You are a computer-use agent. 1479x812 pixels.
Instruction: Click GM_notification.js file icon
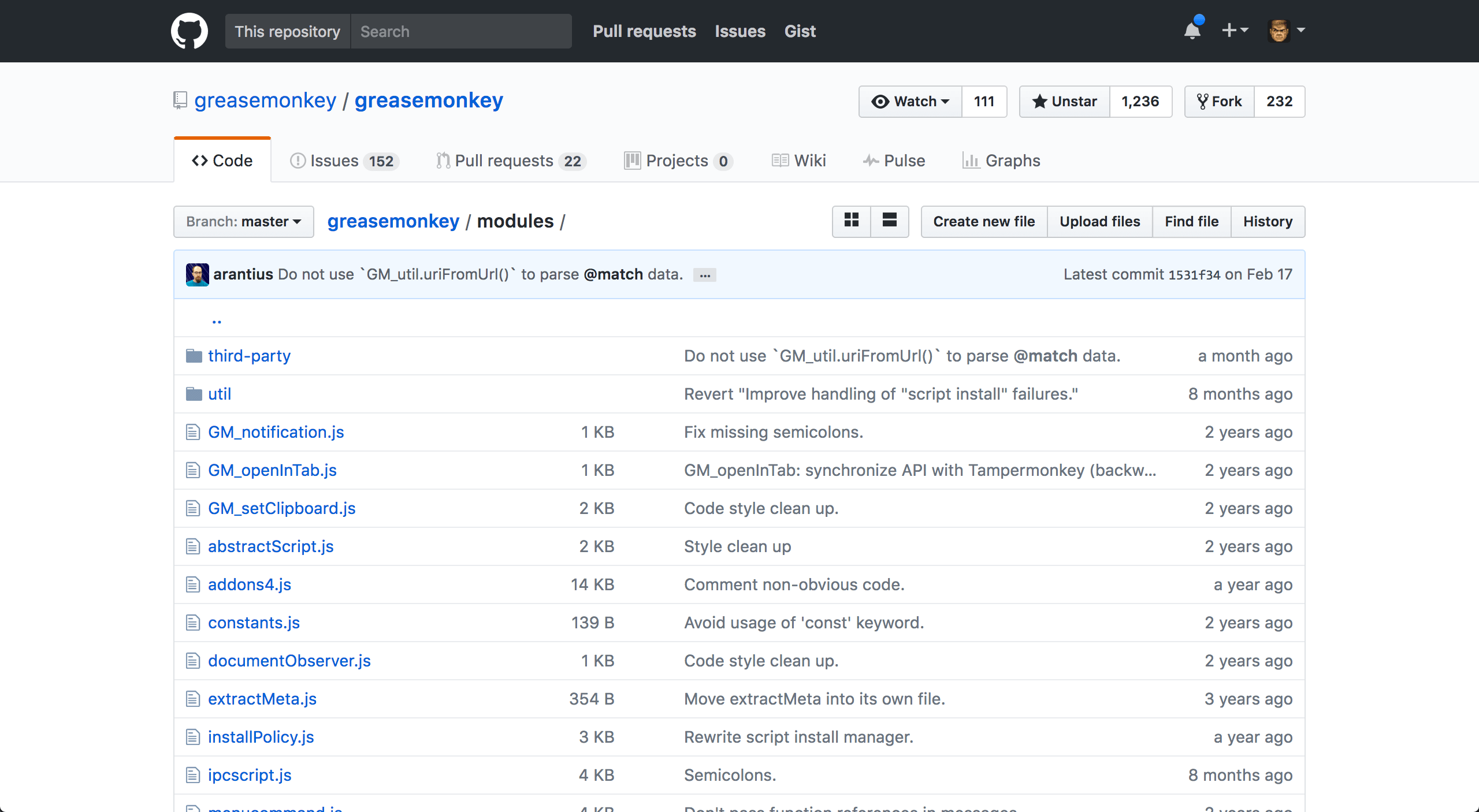point(193,432)
